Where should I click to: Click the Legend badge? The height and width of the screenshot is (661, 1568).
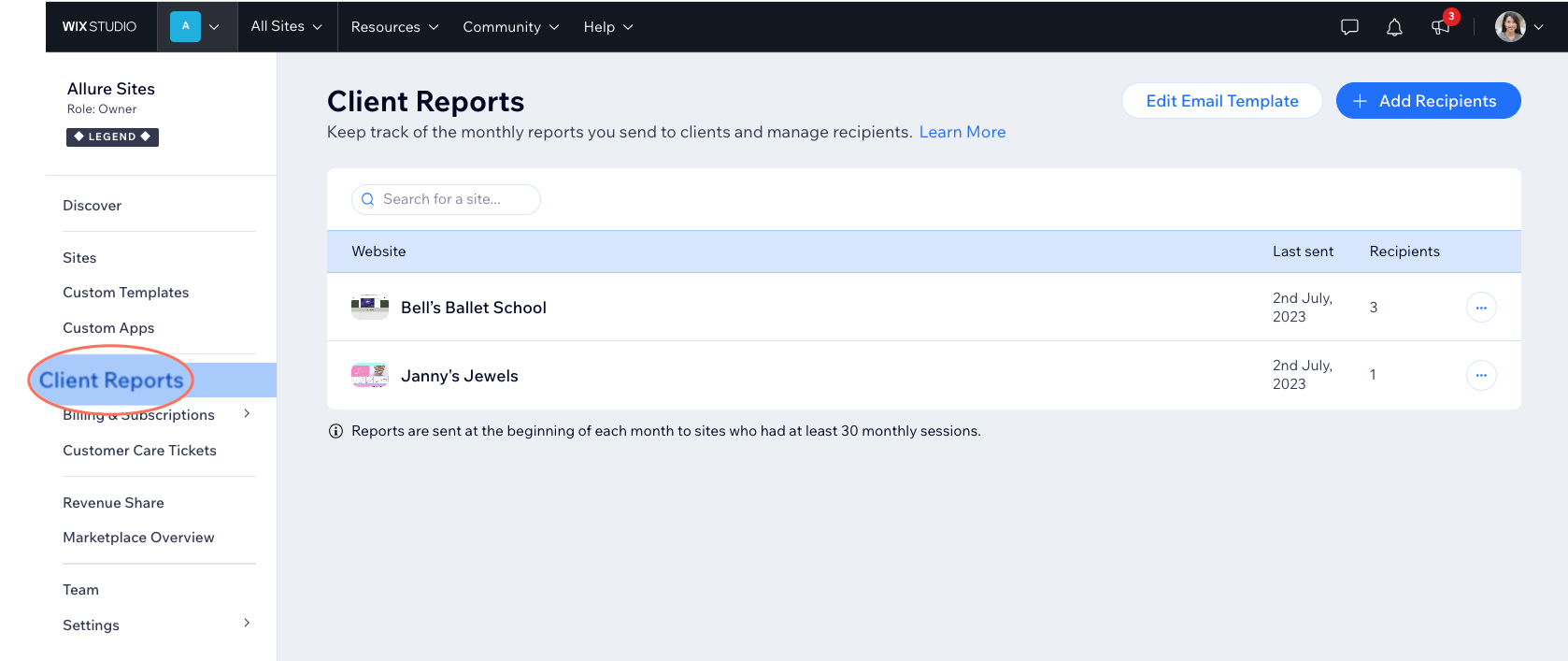coord(112,137)
